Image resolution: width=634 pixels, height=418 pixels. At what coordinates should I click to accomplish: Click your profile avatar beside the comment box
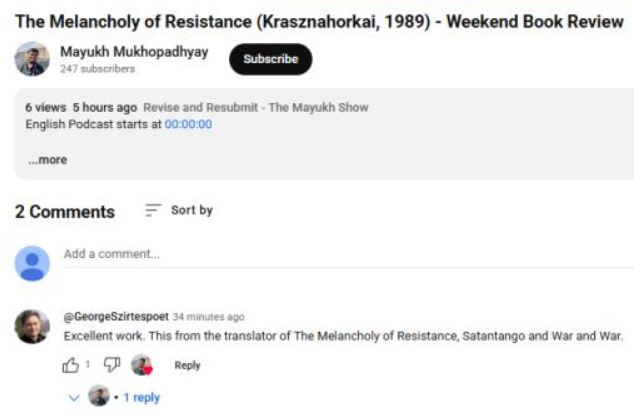(32, 262)
